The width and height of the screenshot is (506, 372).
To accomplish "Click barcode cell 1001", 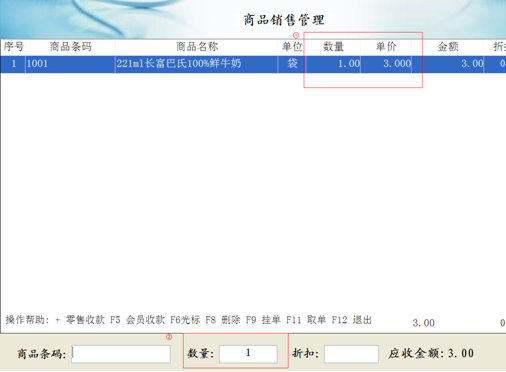I will [71, 64].
